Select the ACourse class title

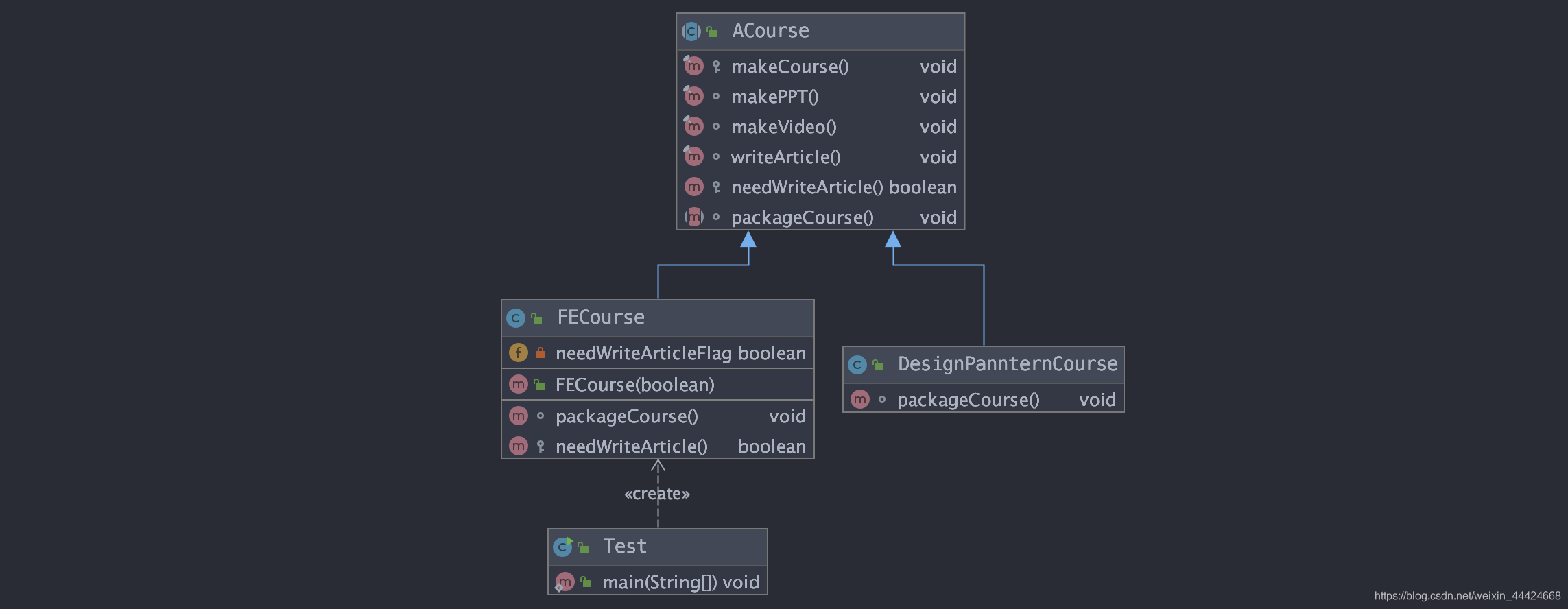pos(770,31)
